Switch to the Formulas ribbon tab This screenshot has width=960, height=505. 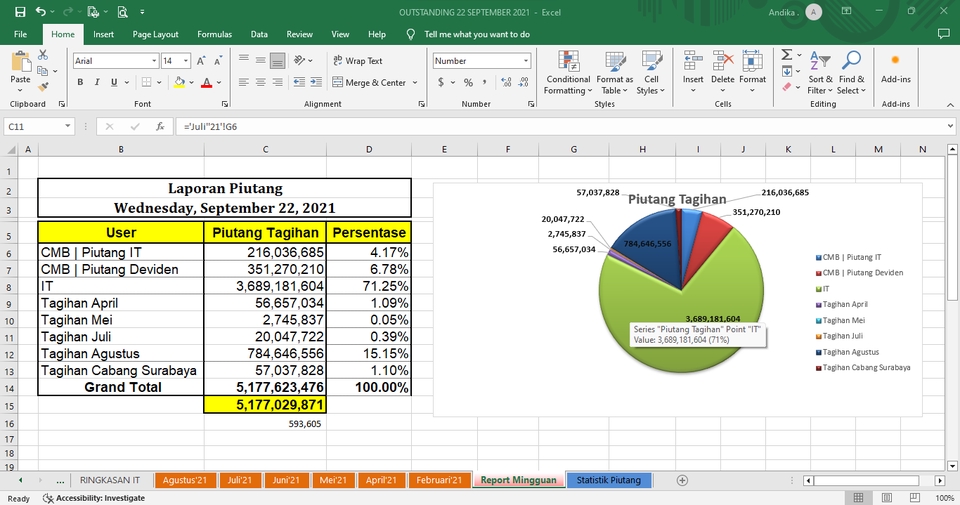214,34
